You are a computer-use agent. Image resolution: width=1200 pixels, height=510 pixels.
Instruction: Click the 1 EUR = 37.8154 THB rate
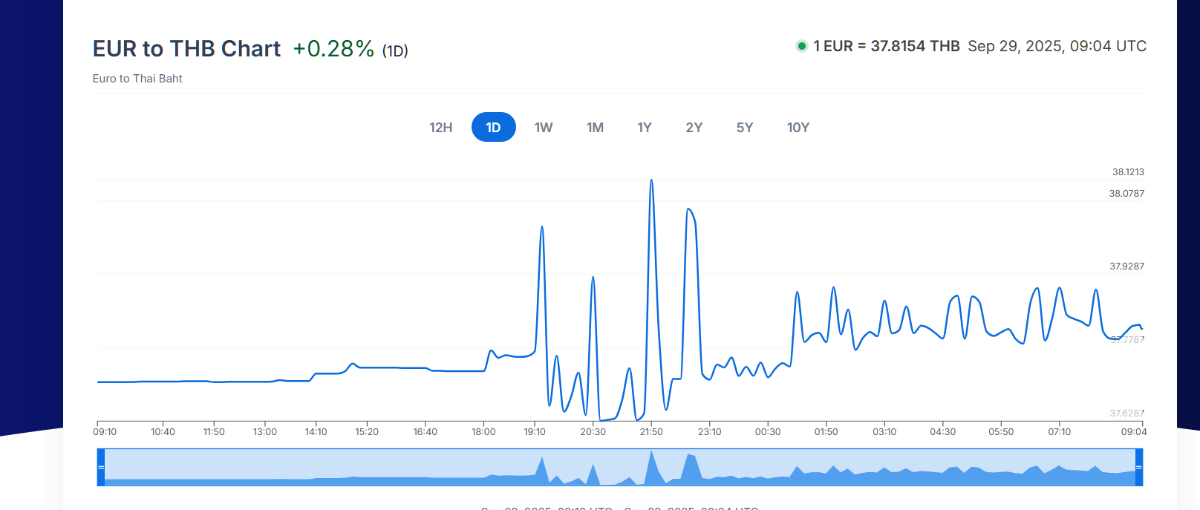(887, 46)
